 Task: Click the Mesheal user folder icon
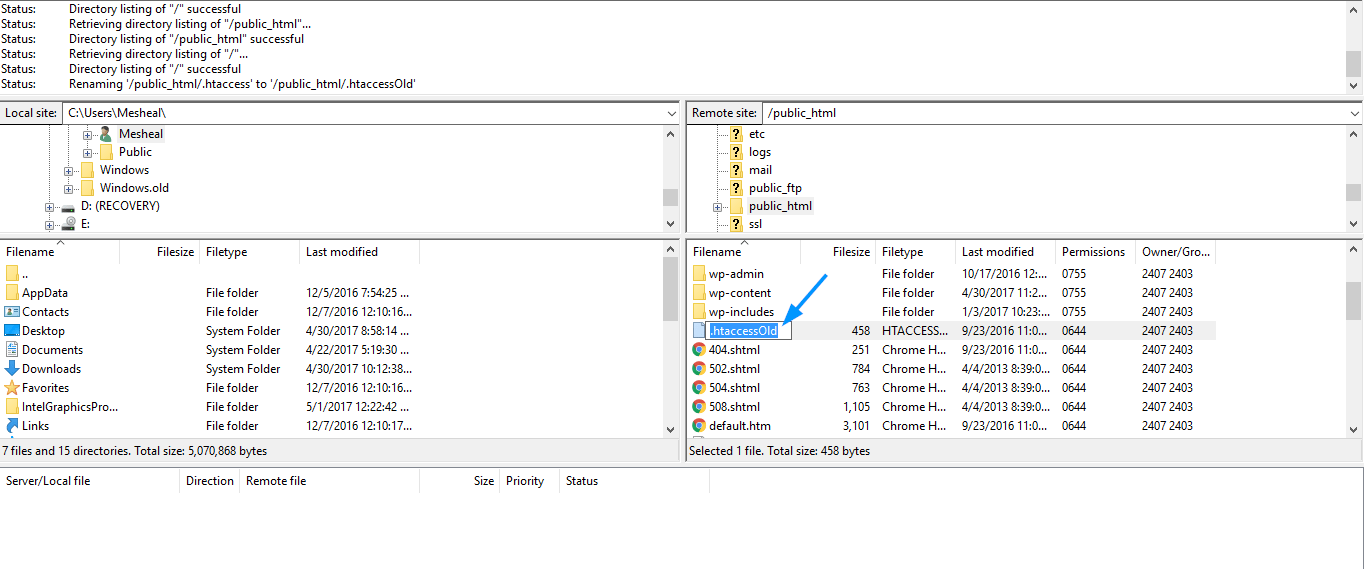105,134
